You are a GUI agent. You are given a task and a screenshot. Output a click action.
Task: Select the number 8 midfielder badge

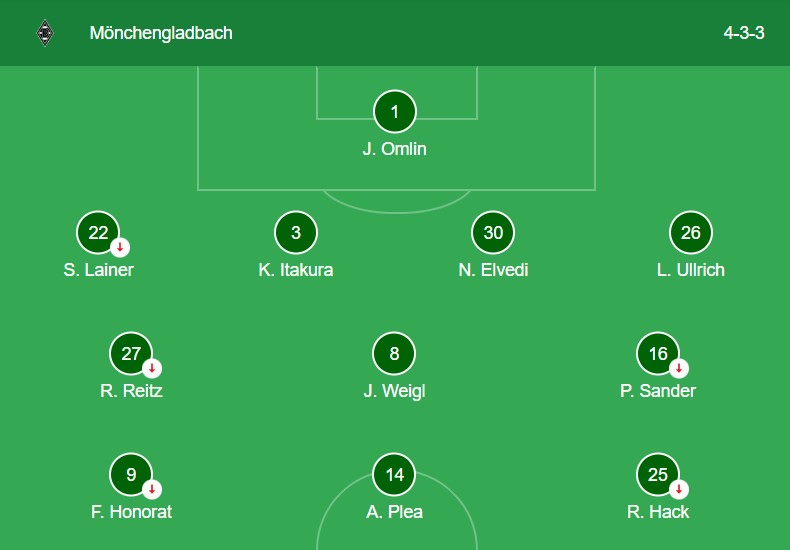pos(394,354)
